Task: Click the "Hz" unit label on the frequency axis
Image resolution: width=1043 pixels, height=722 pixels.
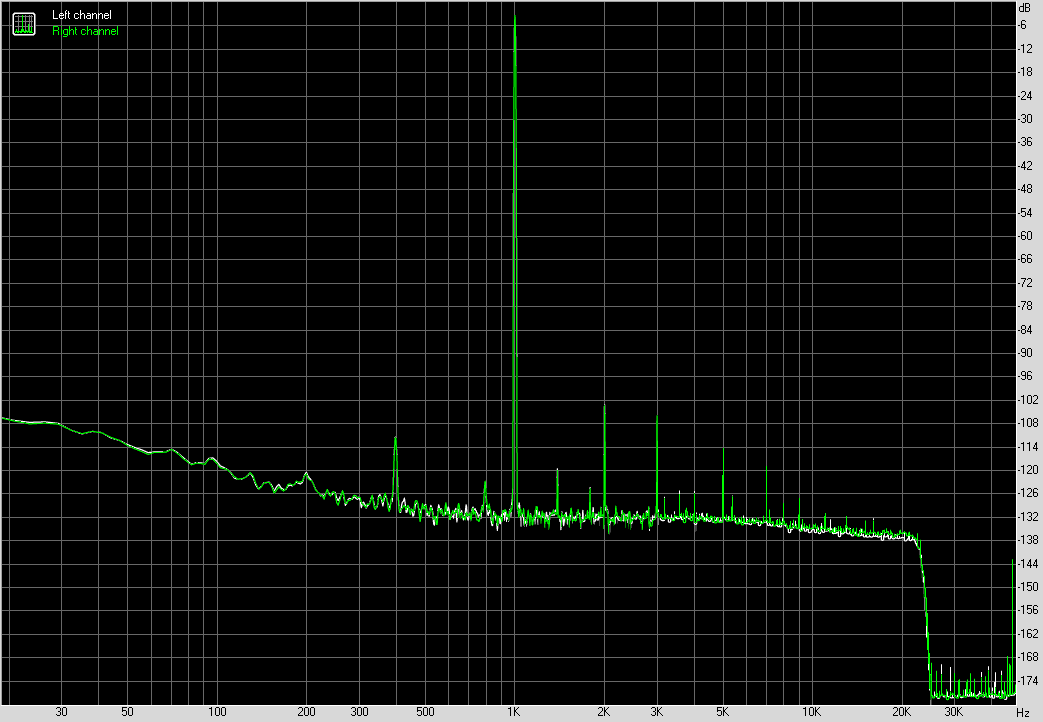Action: click(1023, 713)
